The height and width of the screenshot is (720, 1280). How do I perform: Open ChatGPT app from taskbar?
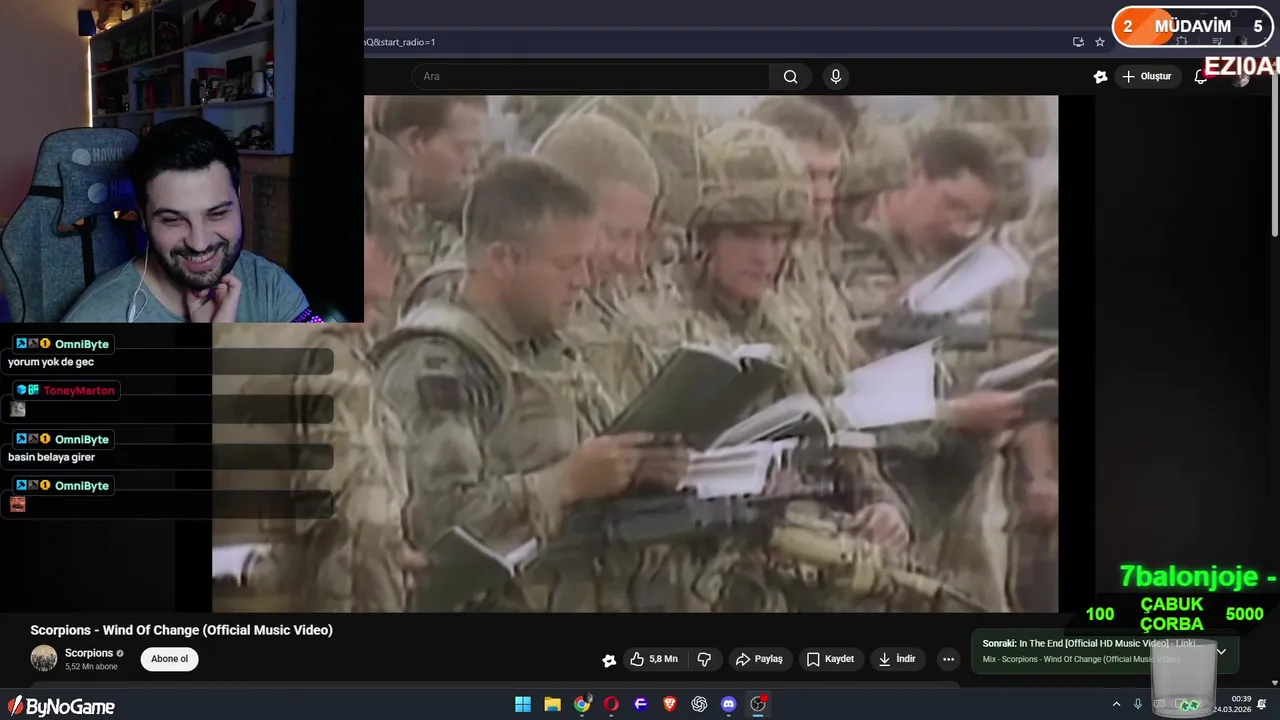pyautogui.click(x=699, y=704)
